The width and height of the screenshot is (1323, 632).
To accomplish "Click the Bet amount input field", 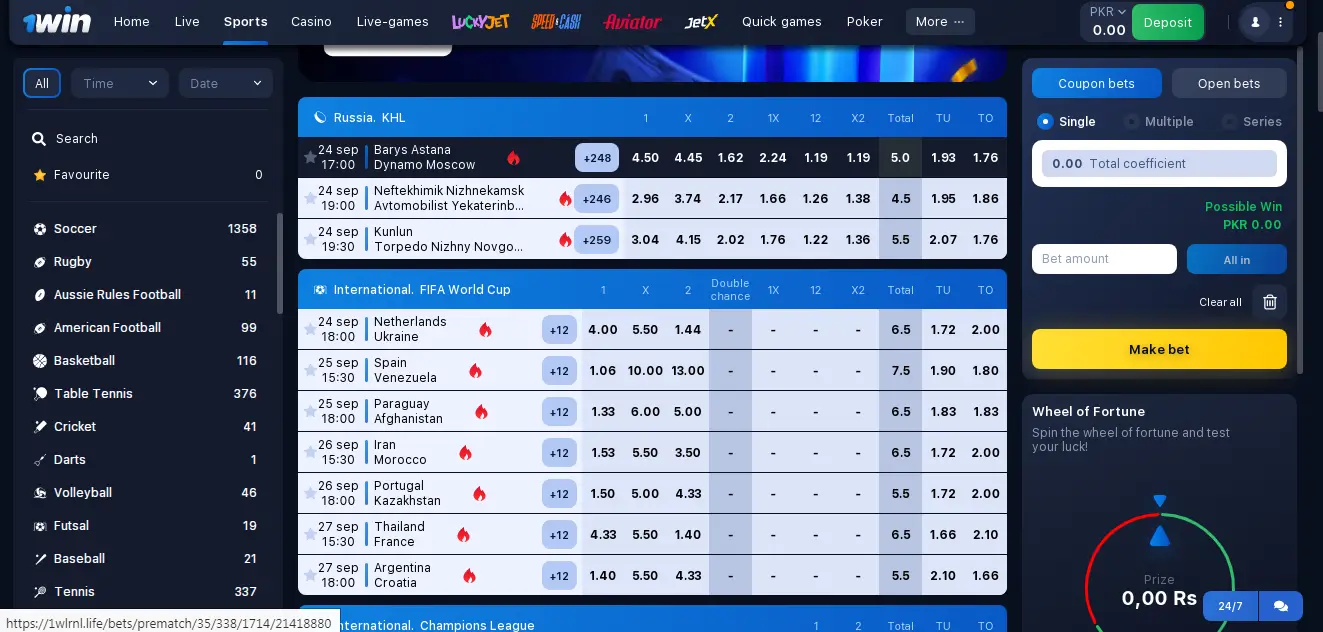I will (1104, 259).
